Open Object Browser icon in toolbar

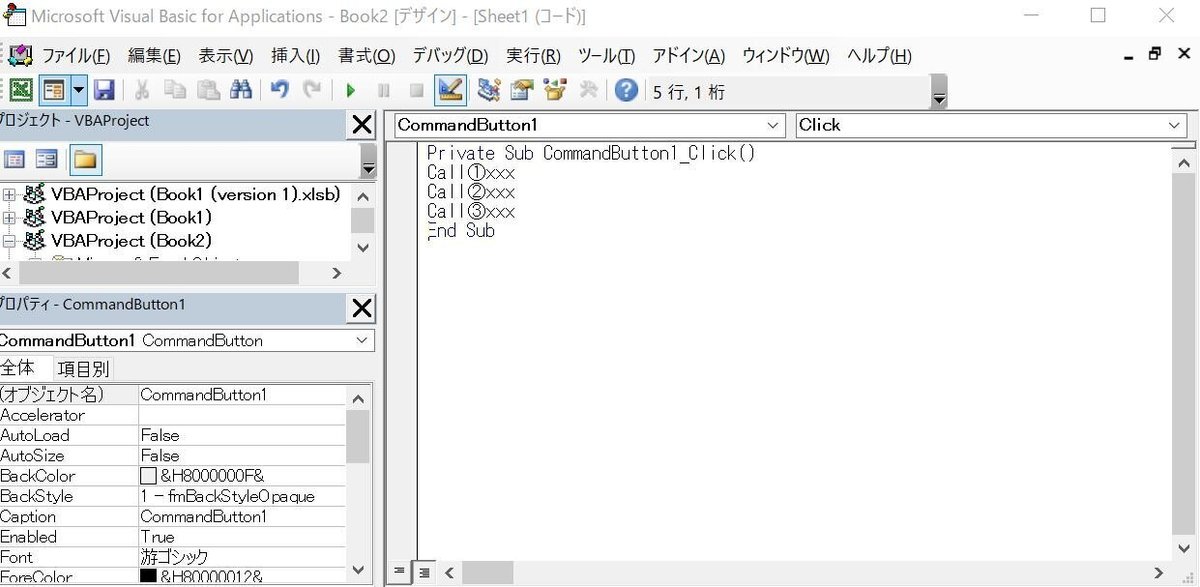pyautogui.click(x=555, y=91)
